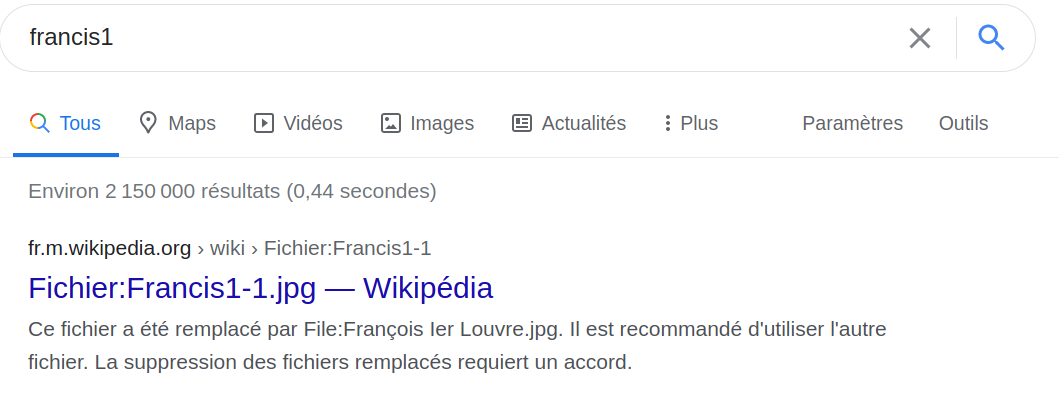
Task: Click the Vidéos play icon
Action: click(x=264, y=123)
